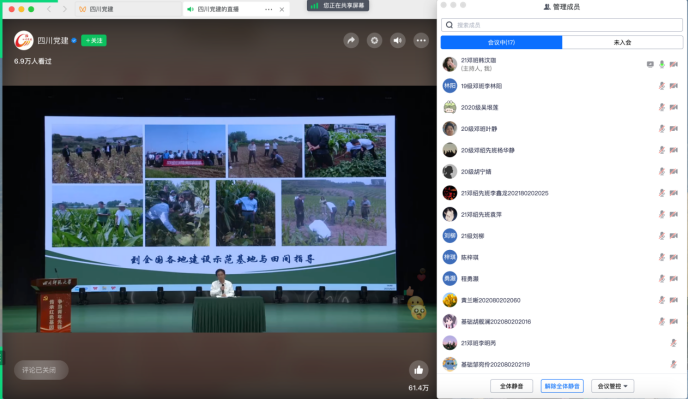
Task: Switch to the 未入会 tab
Action: 622,43
